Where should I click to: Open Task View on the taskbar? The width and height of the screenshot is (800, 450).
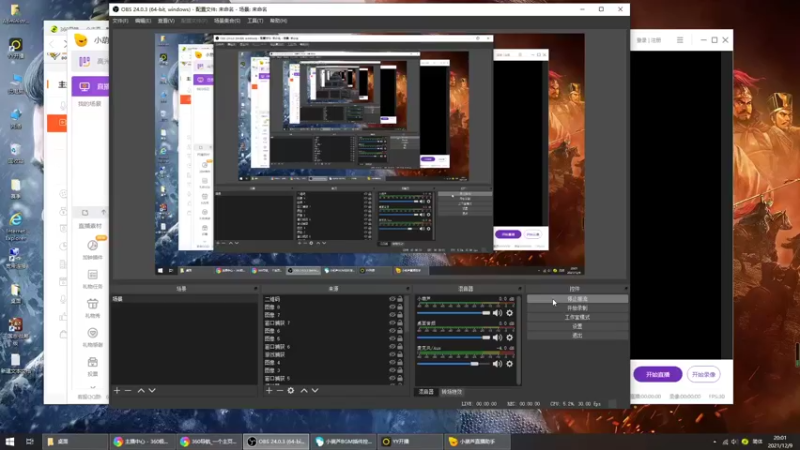[30, 441]
